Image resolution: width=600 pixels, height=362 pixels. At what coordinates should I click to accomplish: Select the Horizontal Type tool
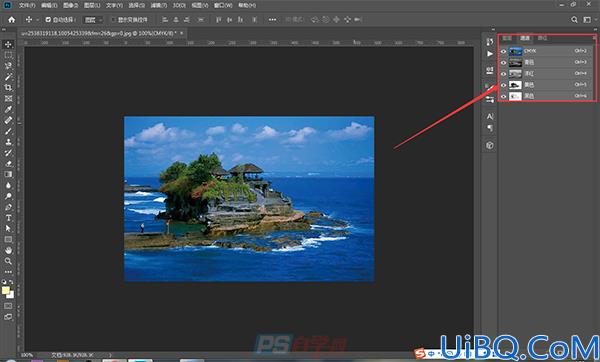coord(8,218)
